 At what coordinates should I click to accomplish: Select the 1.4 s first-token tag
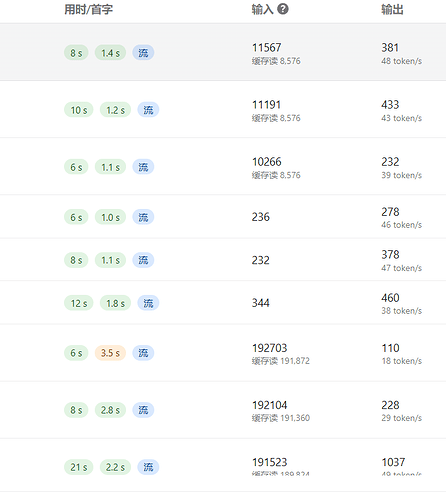(110, 53)
